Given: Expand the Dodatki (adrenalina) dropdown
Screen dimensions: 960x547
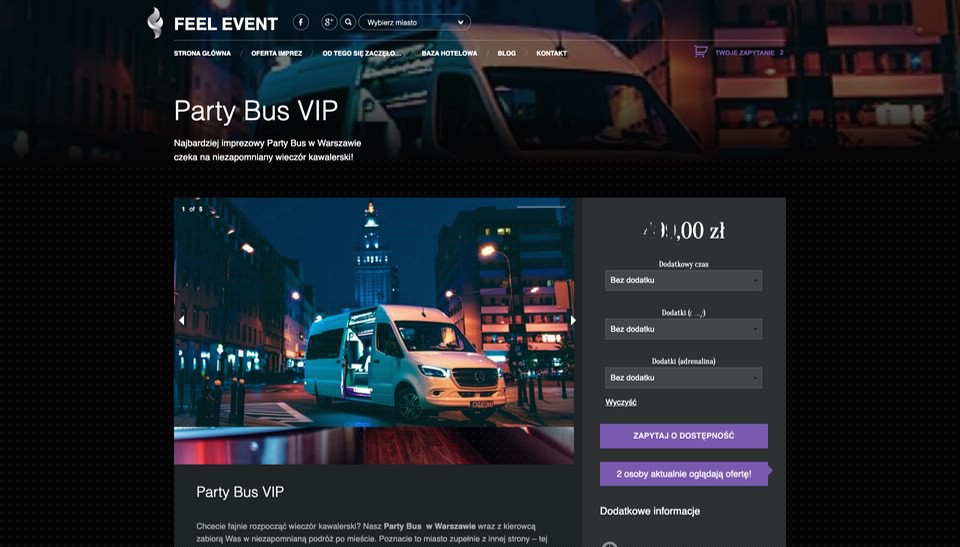Looking at the screenshot, I should click(x=683, y=378).
